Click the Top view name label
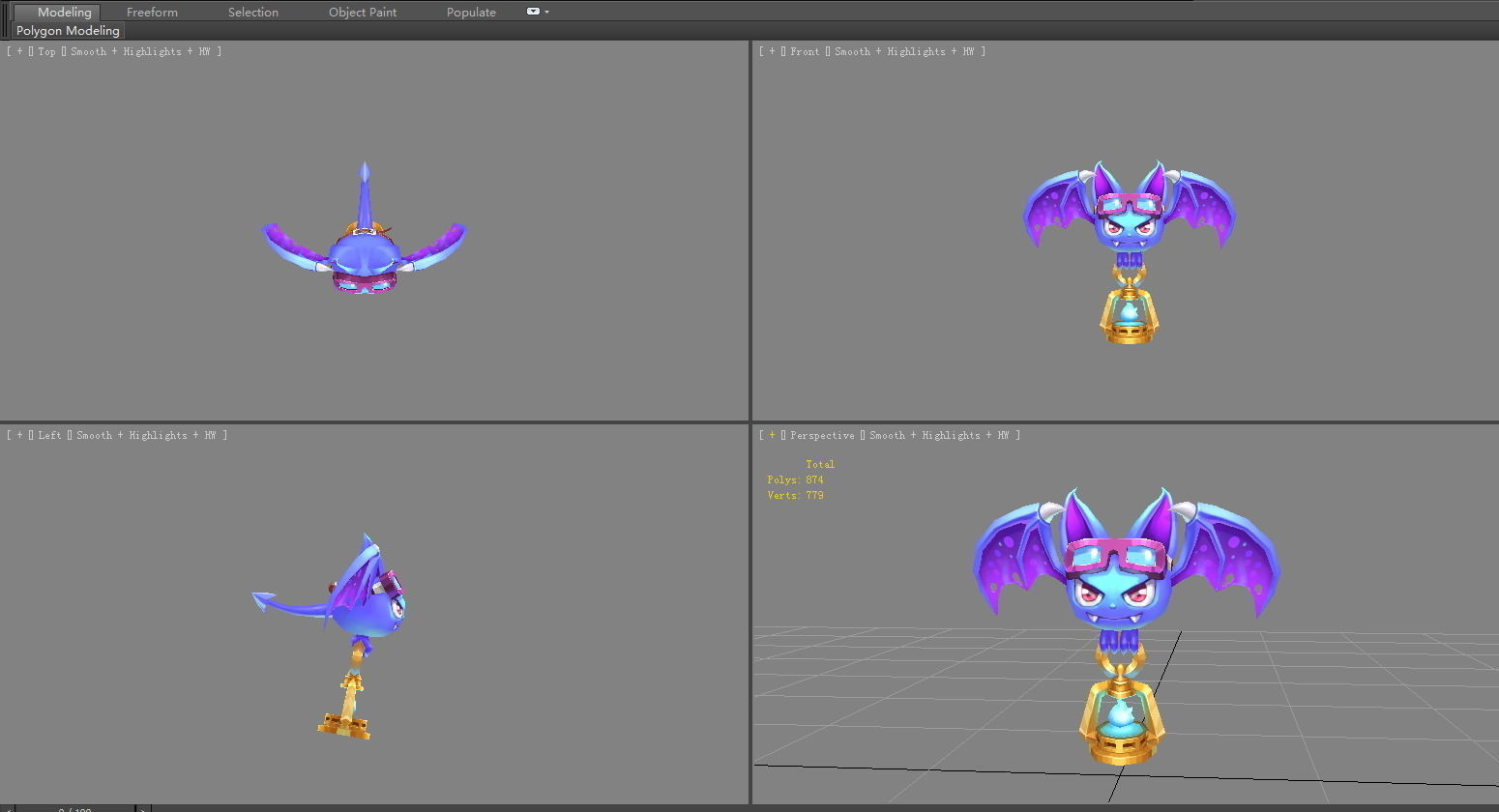Viewport: 1499px width, 812px height. tap(46, 51)
